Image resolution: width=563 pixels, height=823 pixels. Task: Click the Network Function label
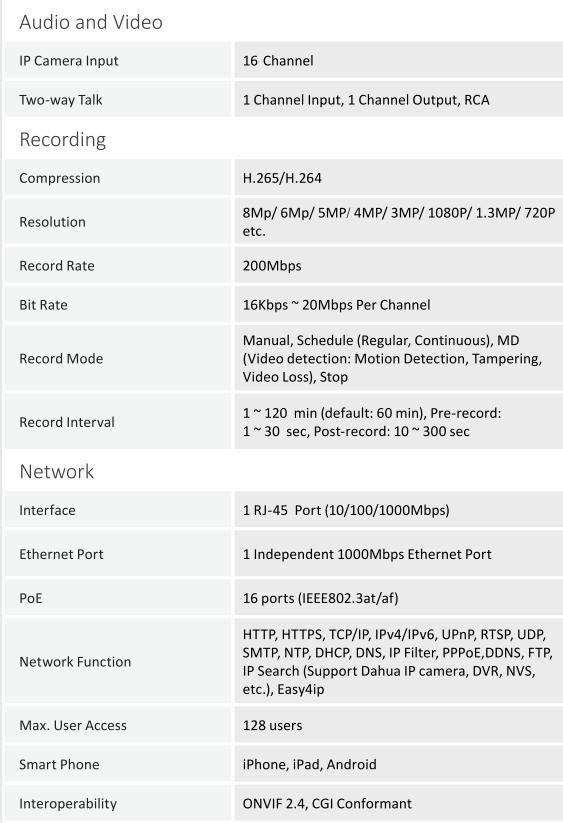[75, 662]
